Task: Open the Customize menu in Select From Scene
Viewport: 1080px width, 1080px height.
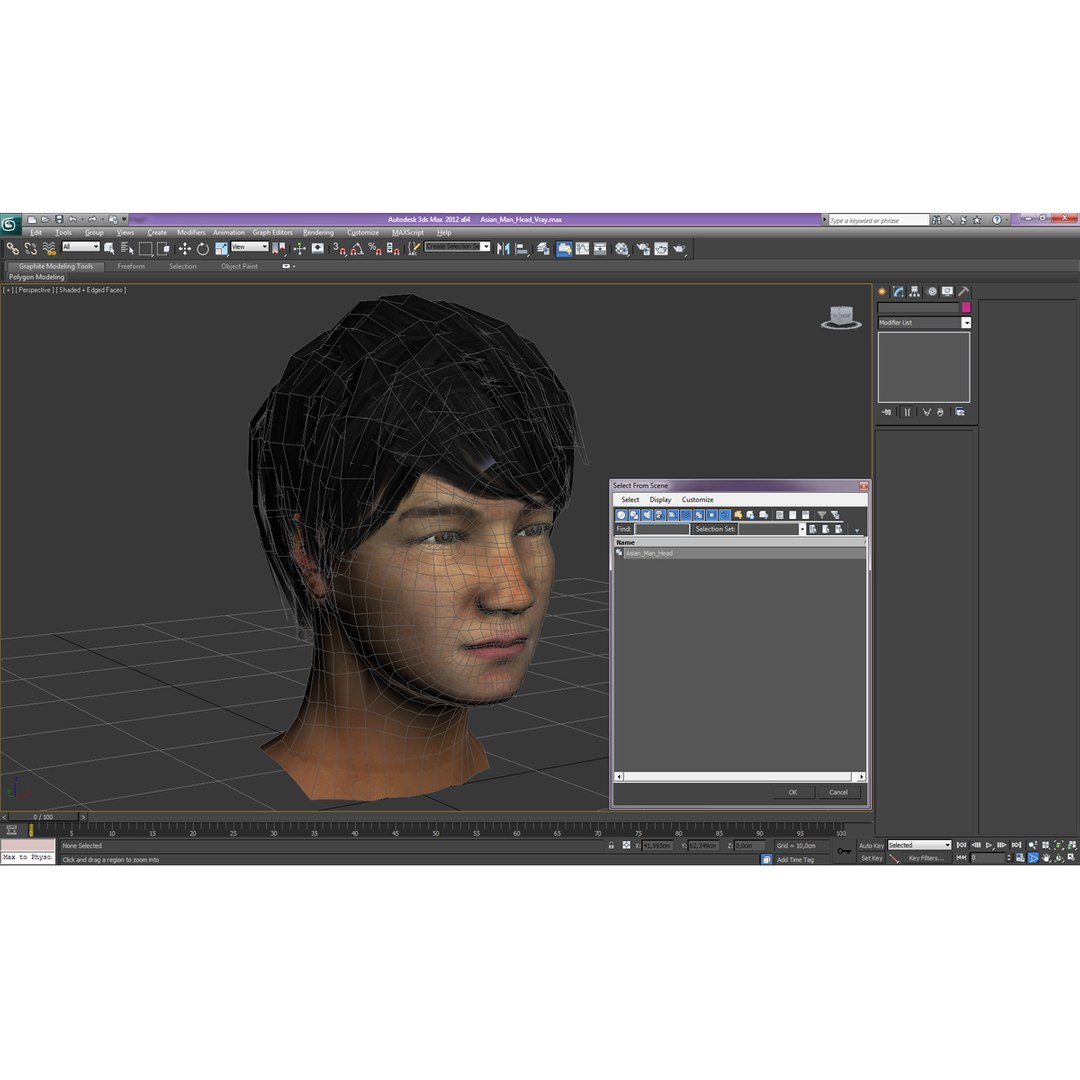Action: point(697,500)
